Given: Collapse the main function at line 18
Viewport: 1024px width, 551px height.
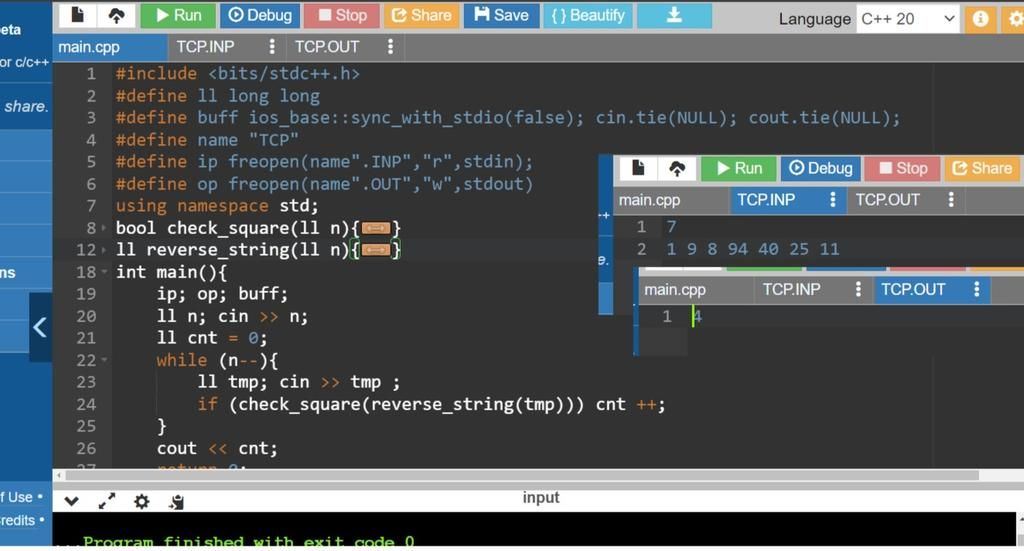Looking at the screenshot, I should tap(104, 272).
